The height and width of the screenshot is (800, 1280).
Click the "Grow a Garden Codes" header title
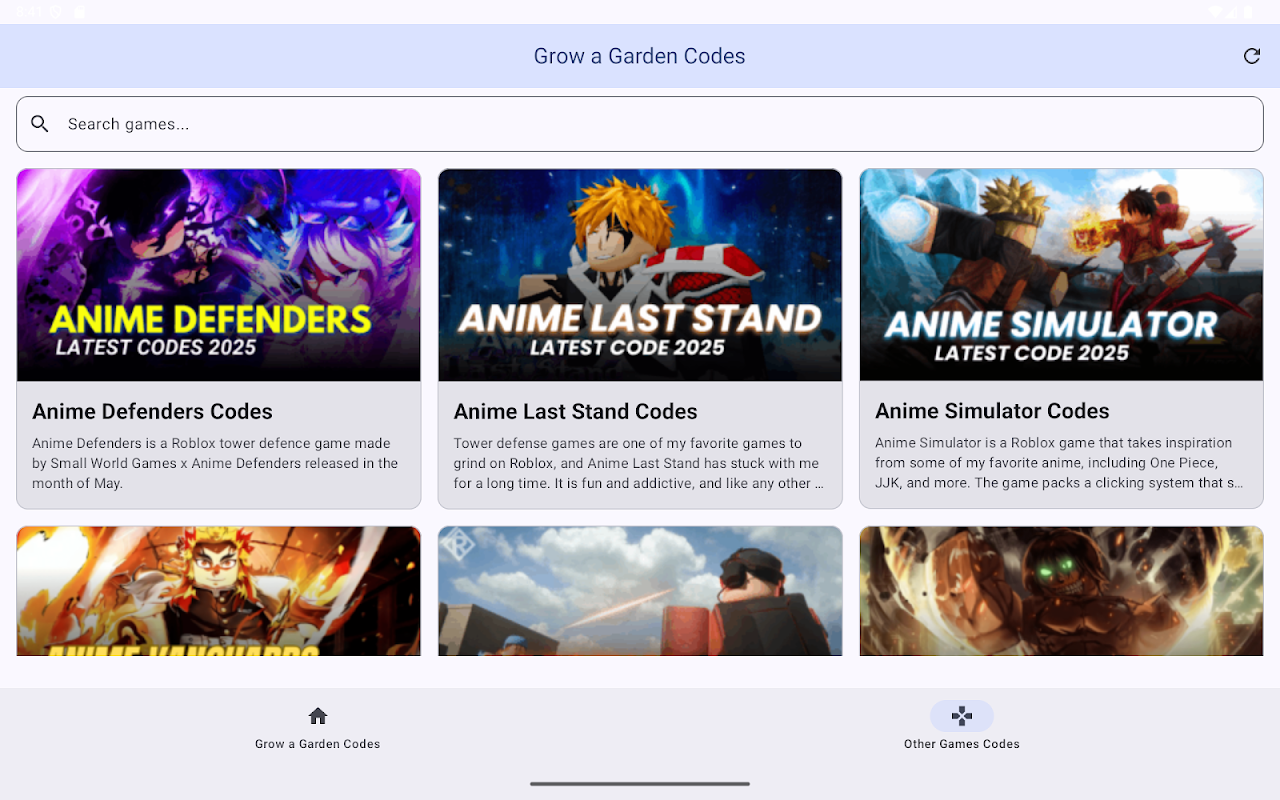[x=640, y=56]
